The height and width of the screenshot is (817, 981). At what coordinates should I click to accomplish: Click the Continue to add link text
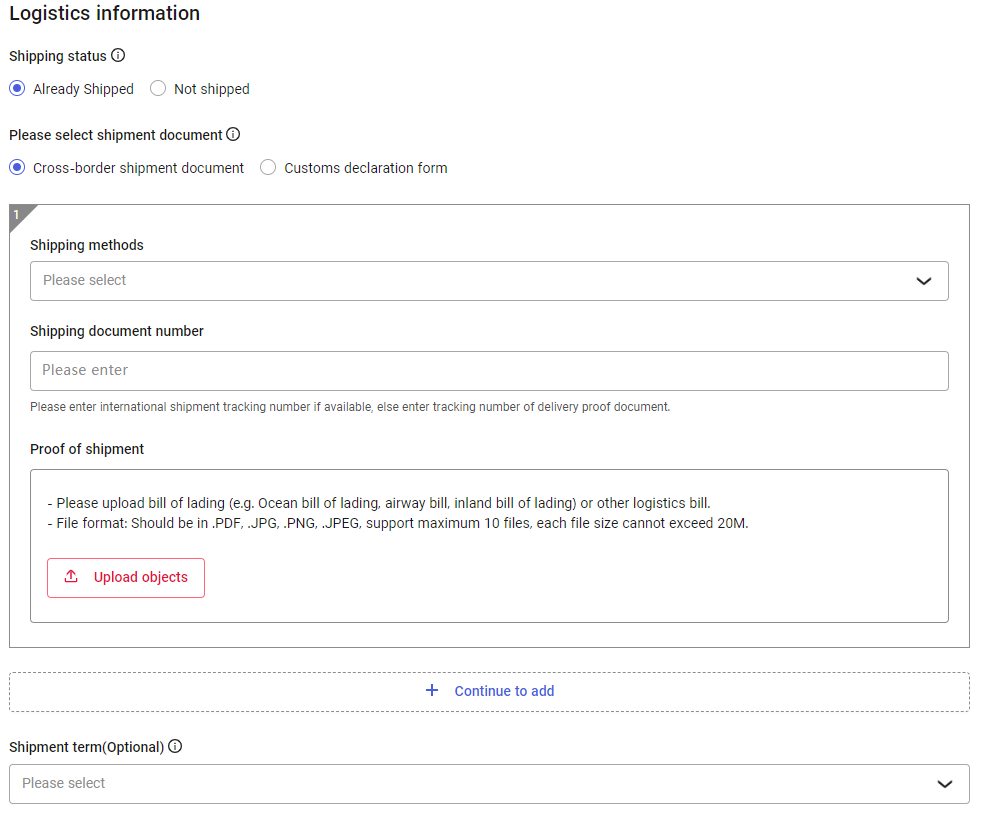(x=504, y=691)
